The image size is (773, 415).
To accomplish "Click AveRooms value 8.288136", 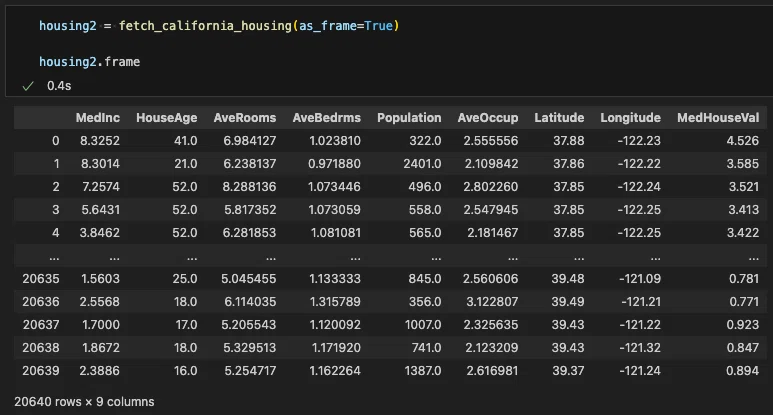I will coord(249,187).
